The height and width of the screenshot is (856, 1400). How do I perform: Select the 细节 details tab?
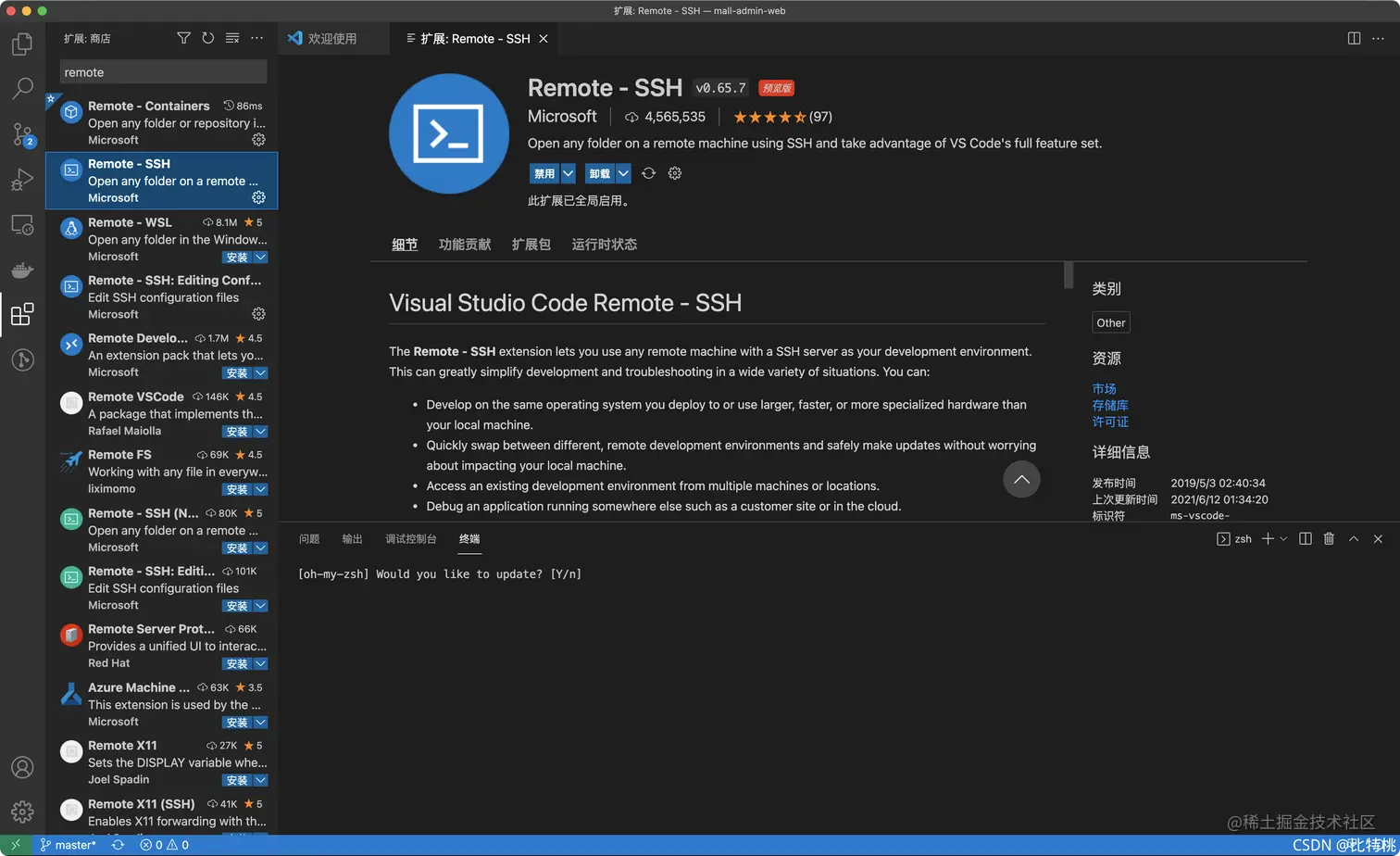405,245
